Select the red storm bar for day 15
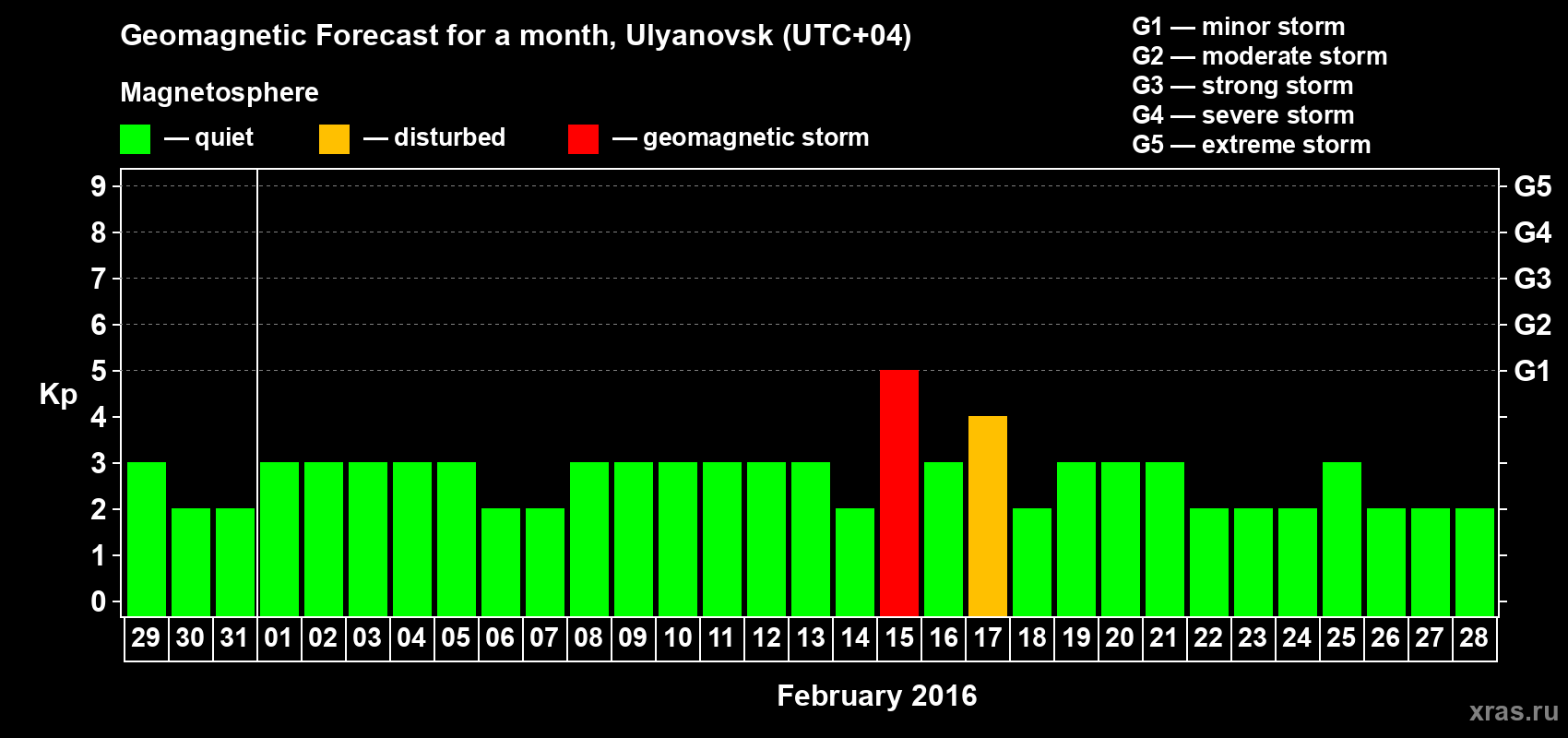The height and width of the screenshot is (738, 1568). click(899, 493)
